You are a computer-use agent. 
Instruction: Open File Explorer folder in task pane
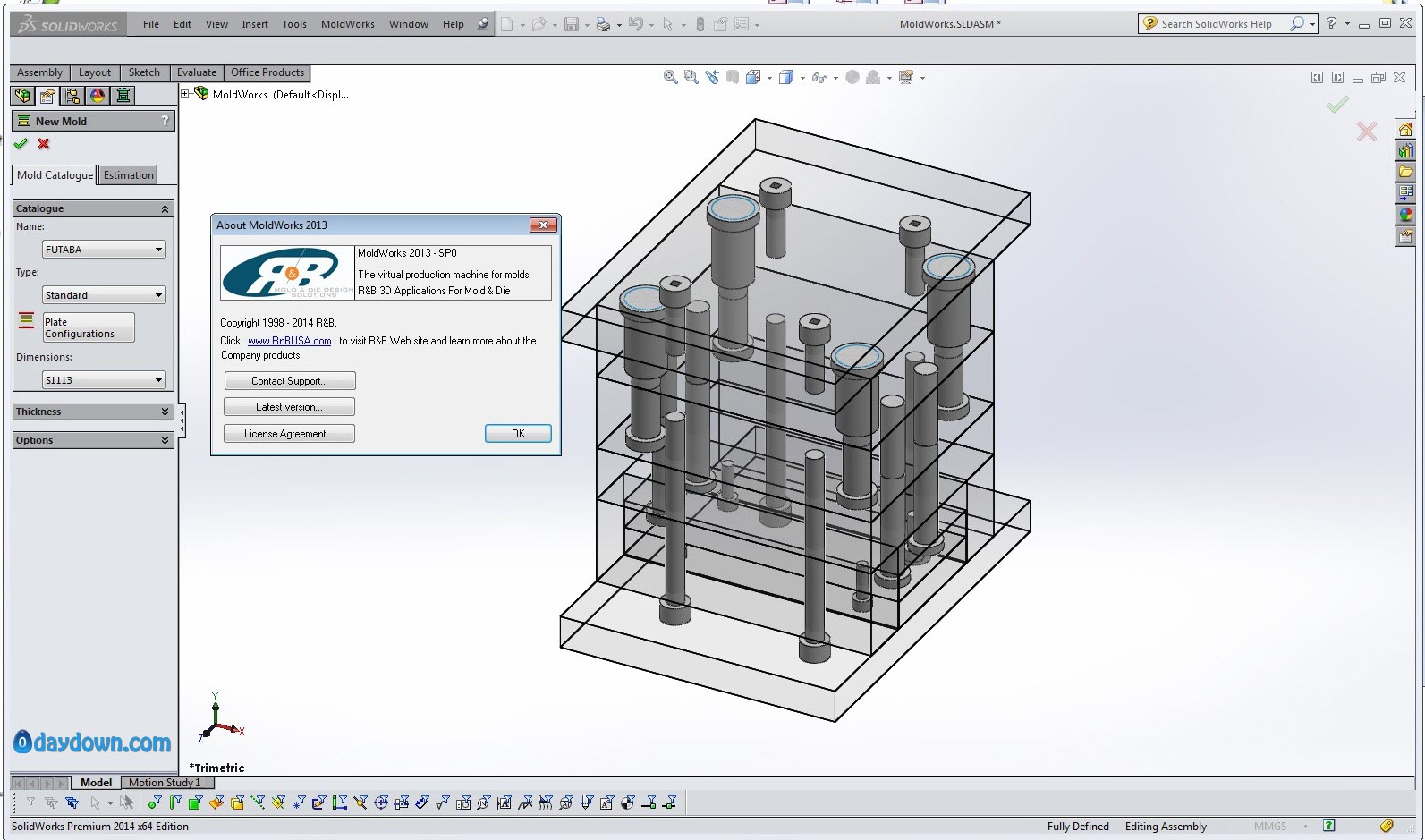pyautogui.click(x=1405, y=172)
